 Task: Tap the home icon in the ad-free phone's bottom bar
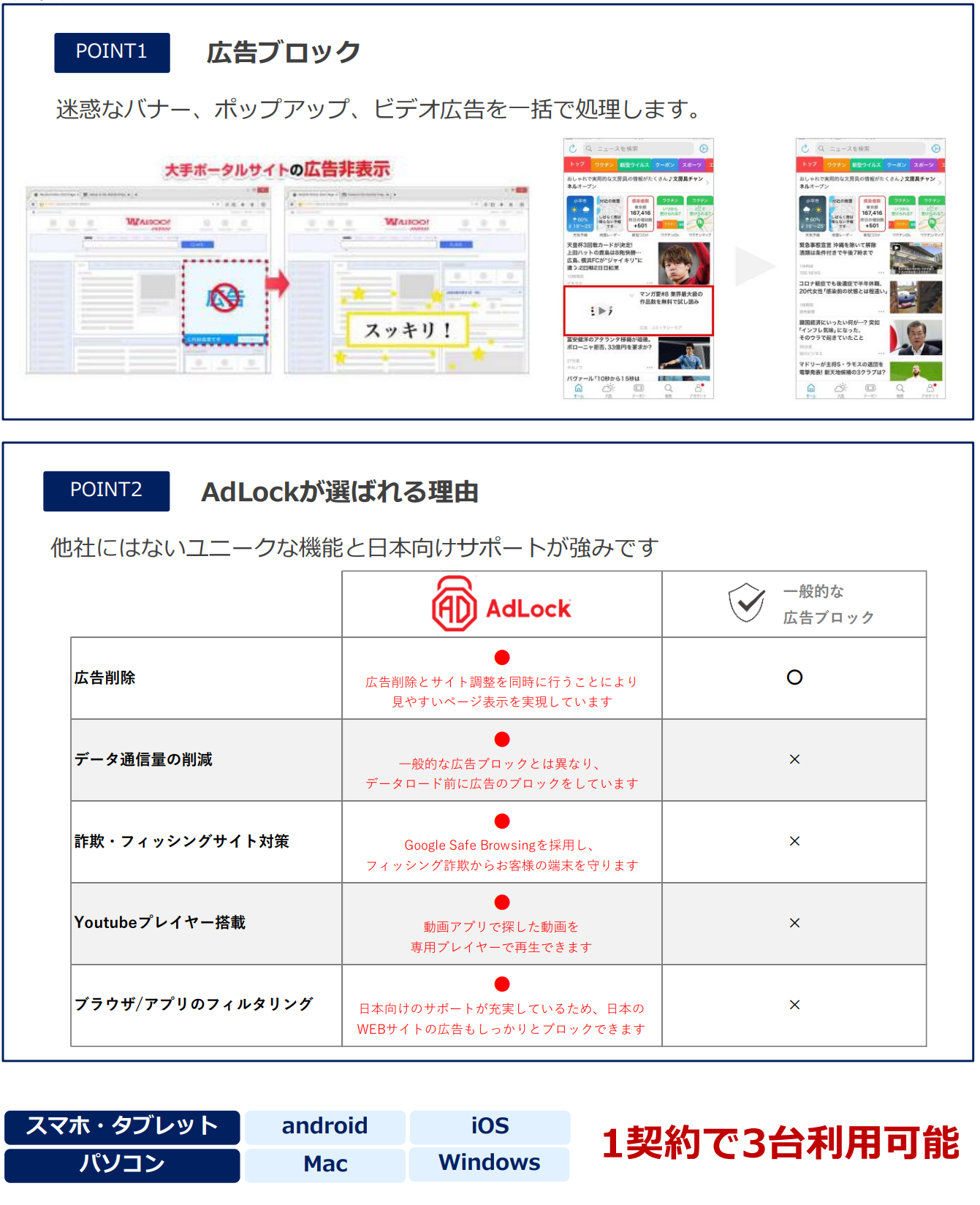pos(811,389)
